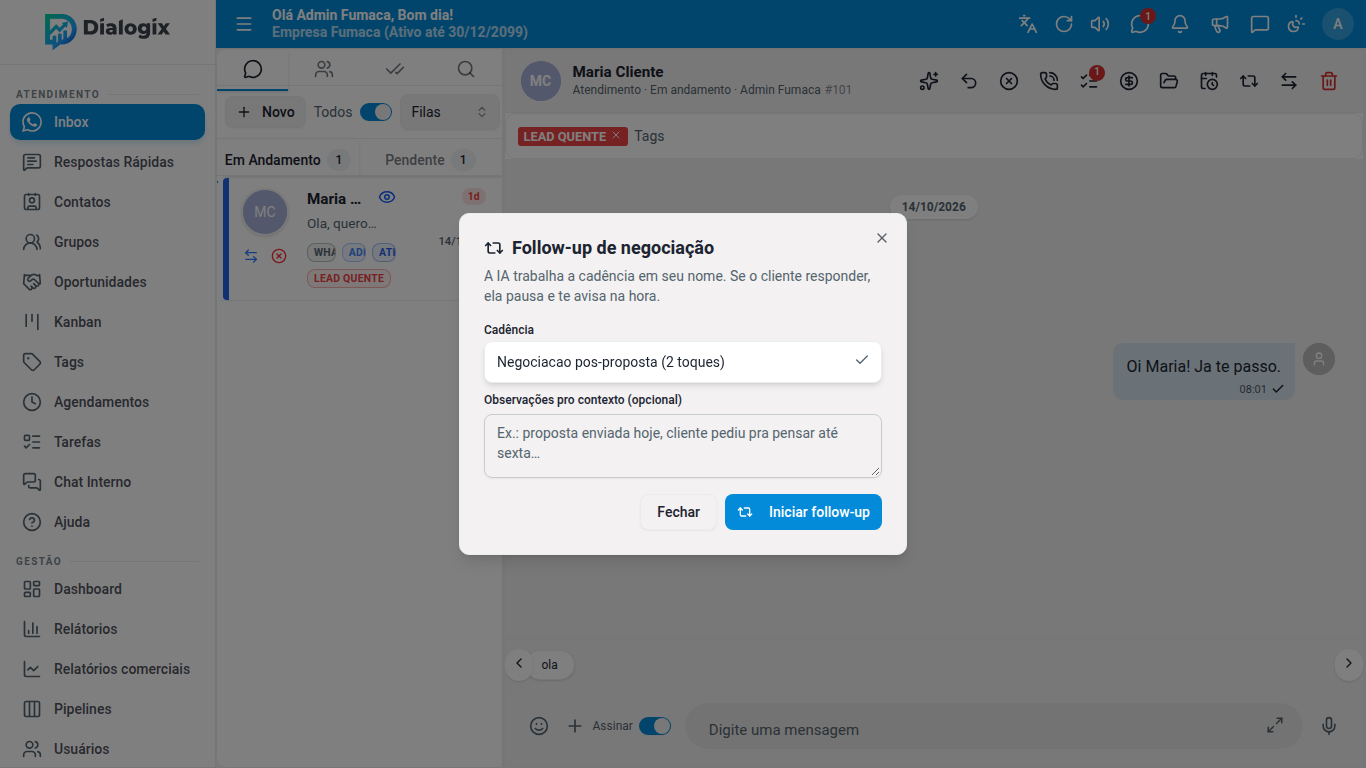Click the calendar schedule icon in header
This screenshot has width=1366, height=768.
click(1209, 81)
